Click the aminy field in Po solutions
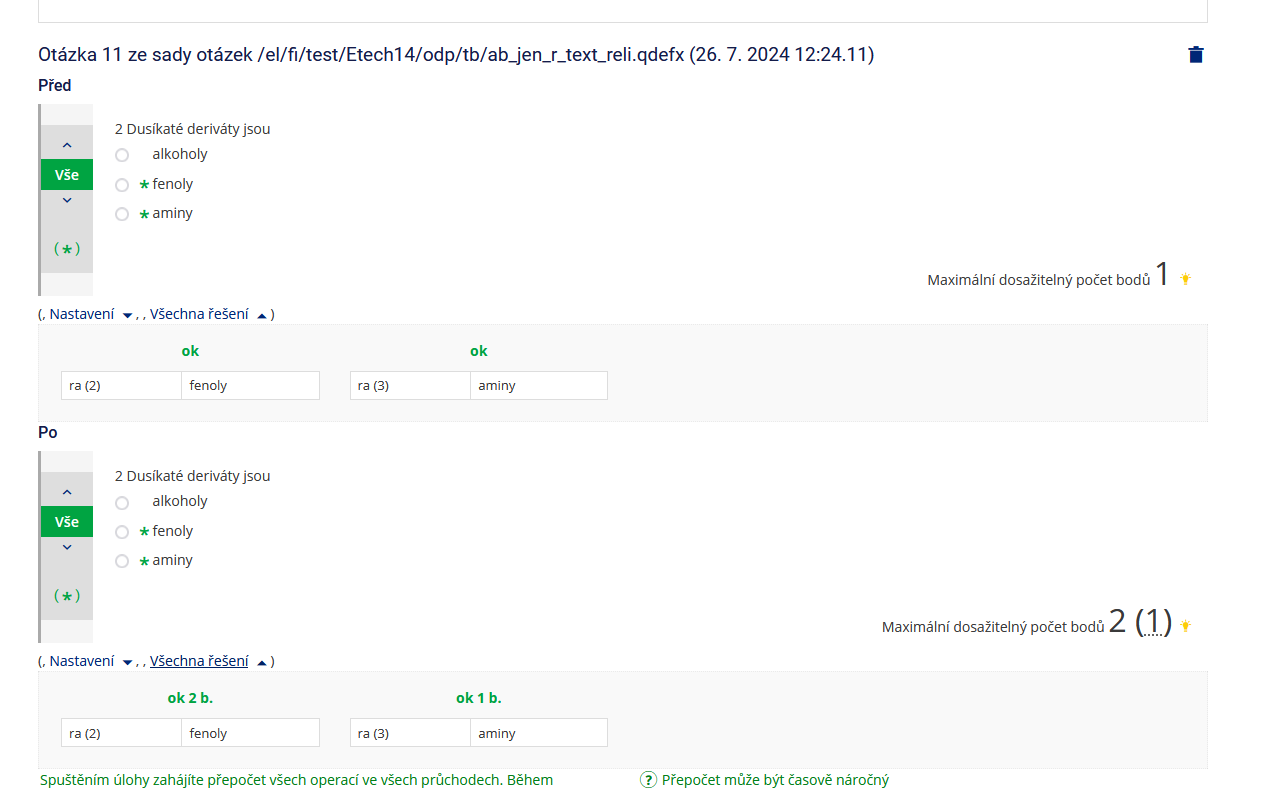The image size is (1270, 791). pyautogui.click(x=539, y=733)
